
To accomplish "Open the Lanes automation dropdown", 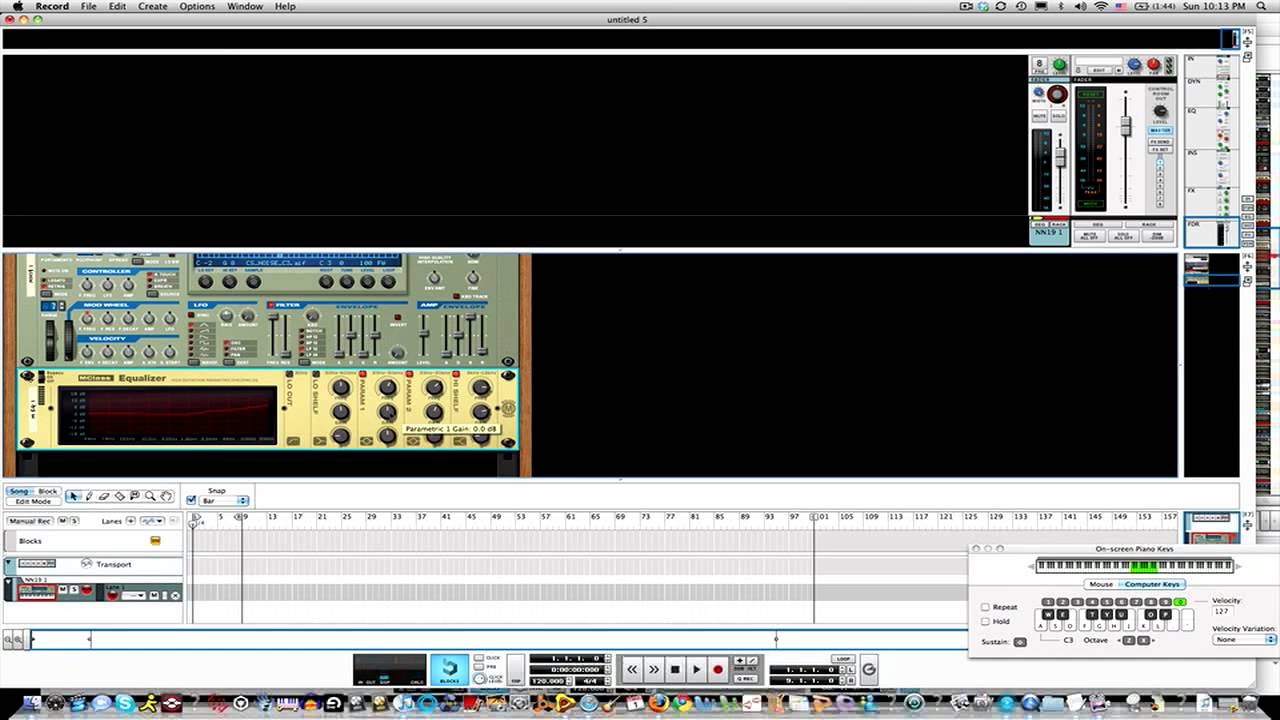I will click(152, 521).
